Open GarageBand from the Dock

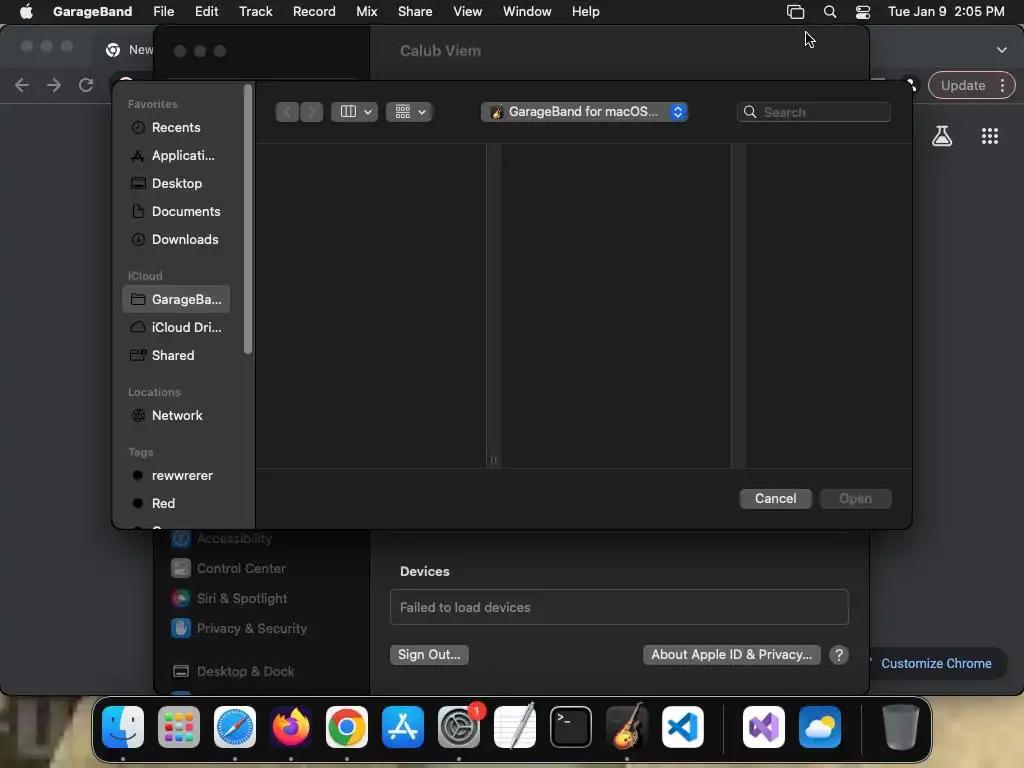click(x=627, y=727)
